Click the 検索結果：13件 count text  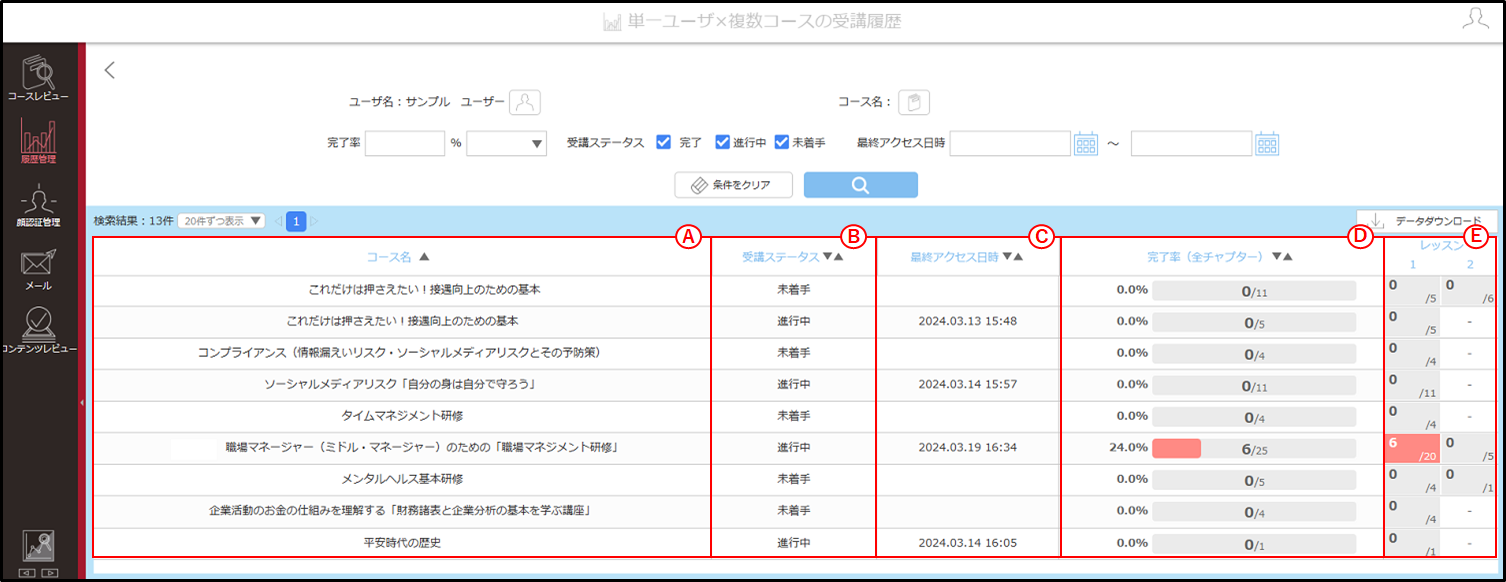(133, 221)
